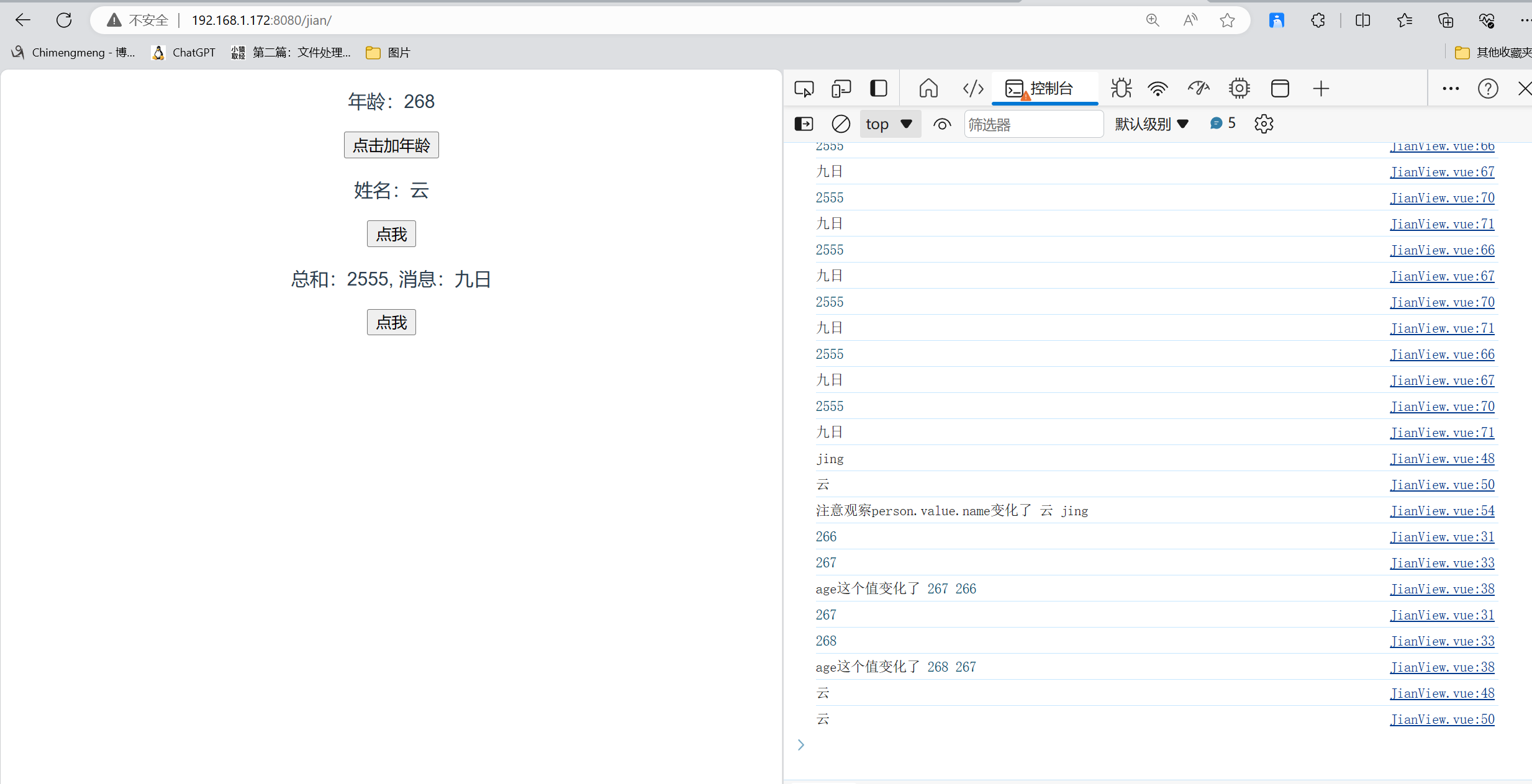Open browser essentials heart icon
The image size is (1532, 784).
(x=1487, y=20)
